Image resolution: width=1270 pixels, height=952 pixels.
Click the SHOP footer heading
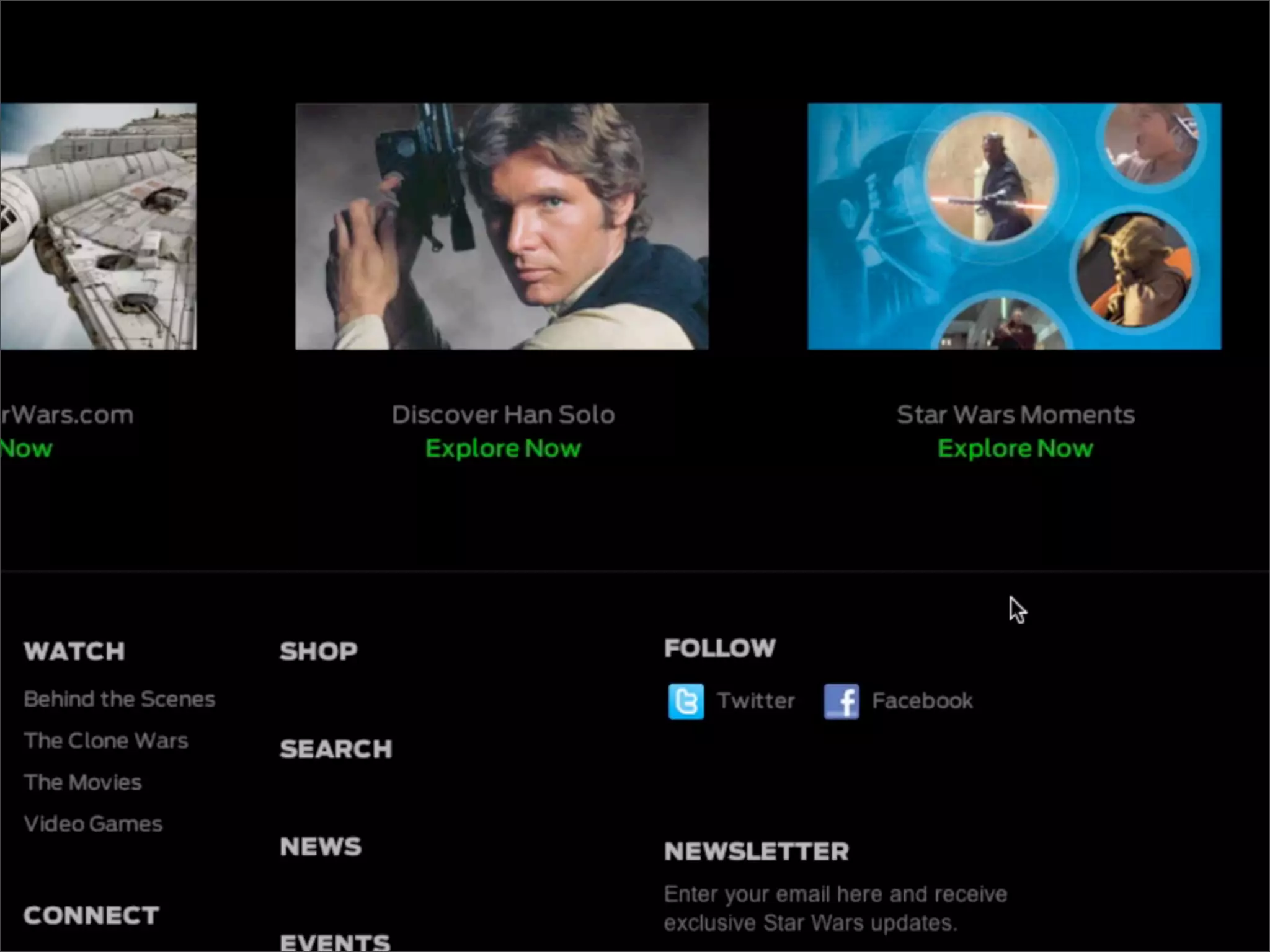pos(318,651)
